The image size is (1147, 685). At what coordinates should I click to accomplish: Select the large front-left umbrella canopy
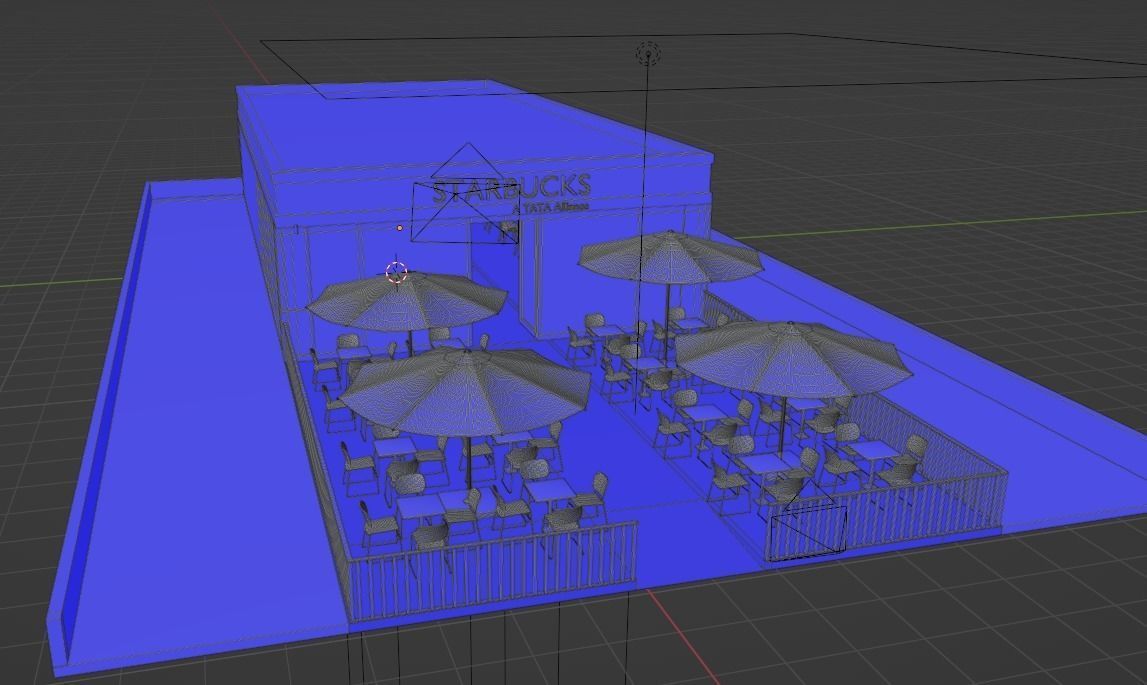click(x=465, y=391)
